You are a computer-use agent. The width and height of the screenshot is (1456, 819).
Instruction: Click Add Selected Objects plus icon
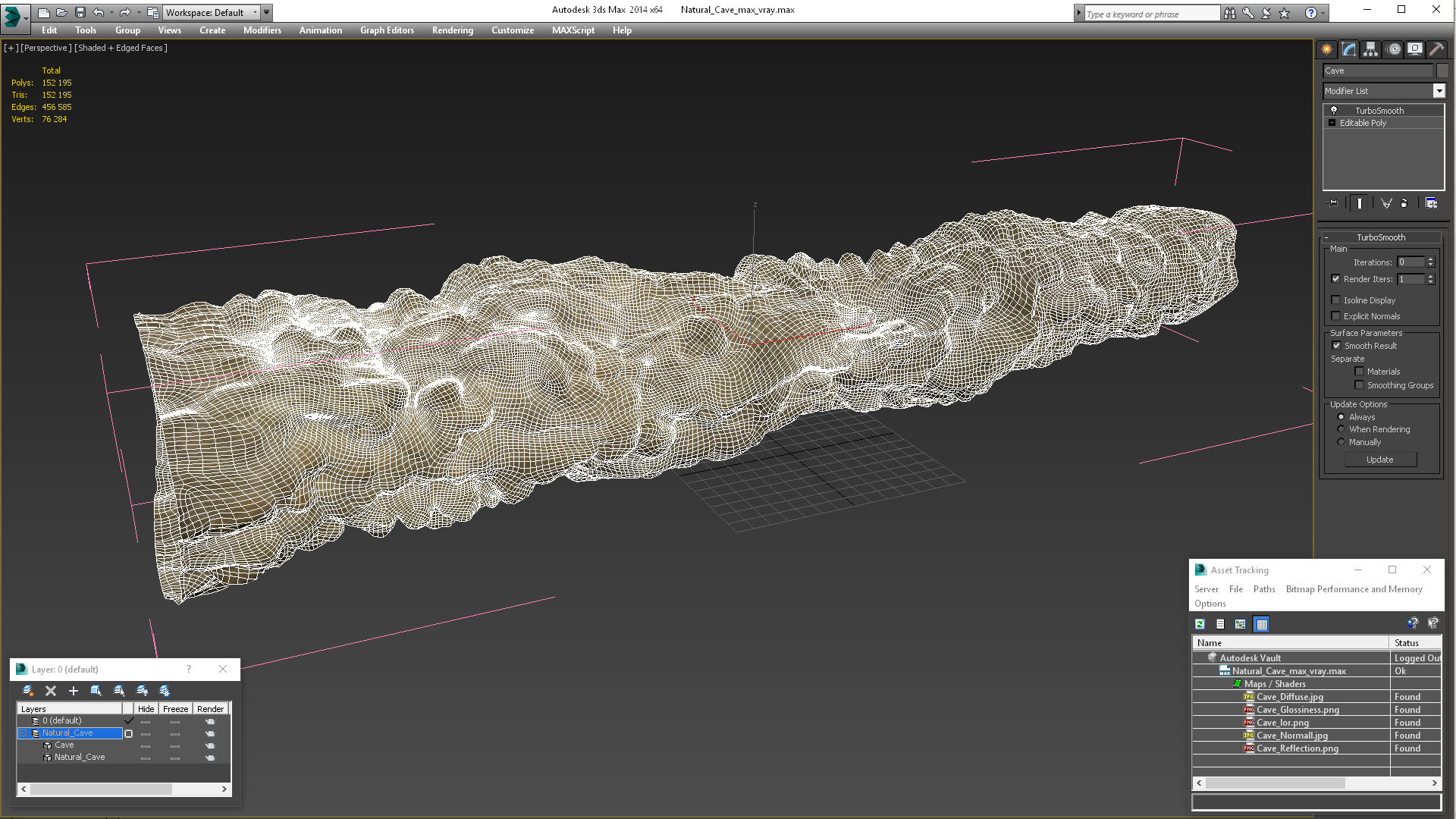pyautogui.click(x=74, y=691)
